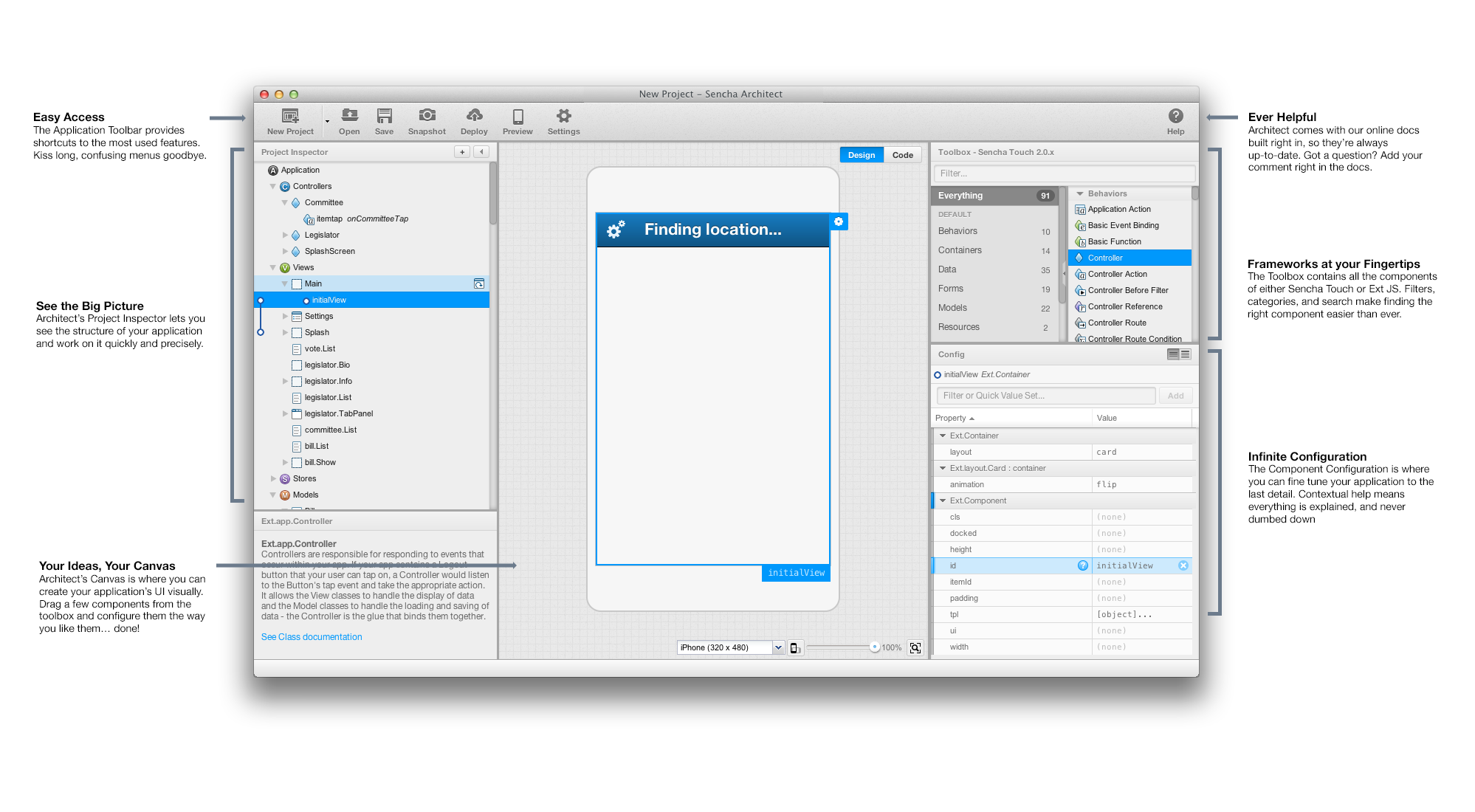Select Resources toolbox category
This screenshot has width=1475, height=812.
click(x=995, y=327)
